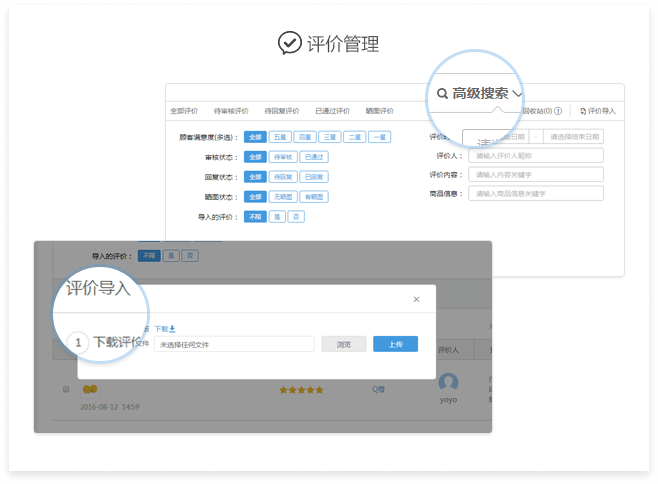The height and width of the screenshot is (484, 658).
Task: Click the 浏览 browse button
Action: tap(343, 344)
